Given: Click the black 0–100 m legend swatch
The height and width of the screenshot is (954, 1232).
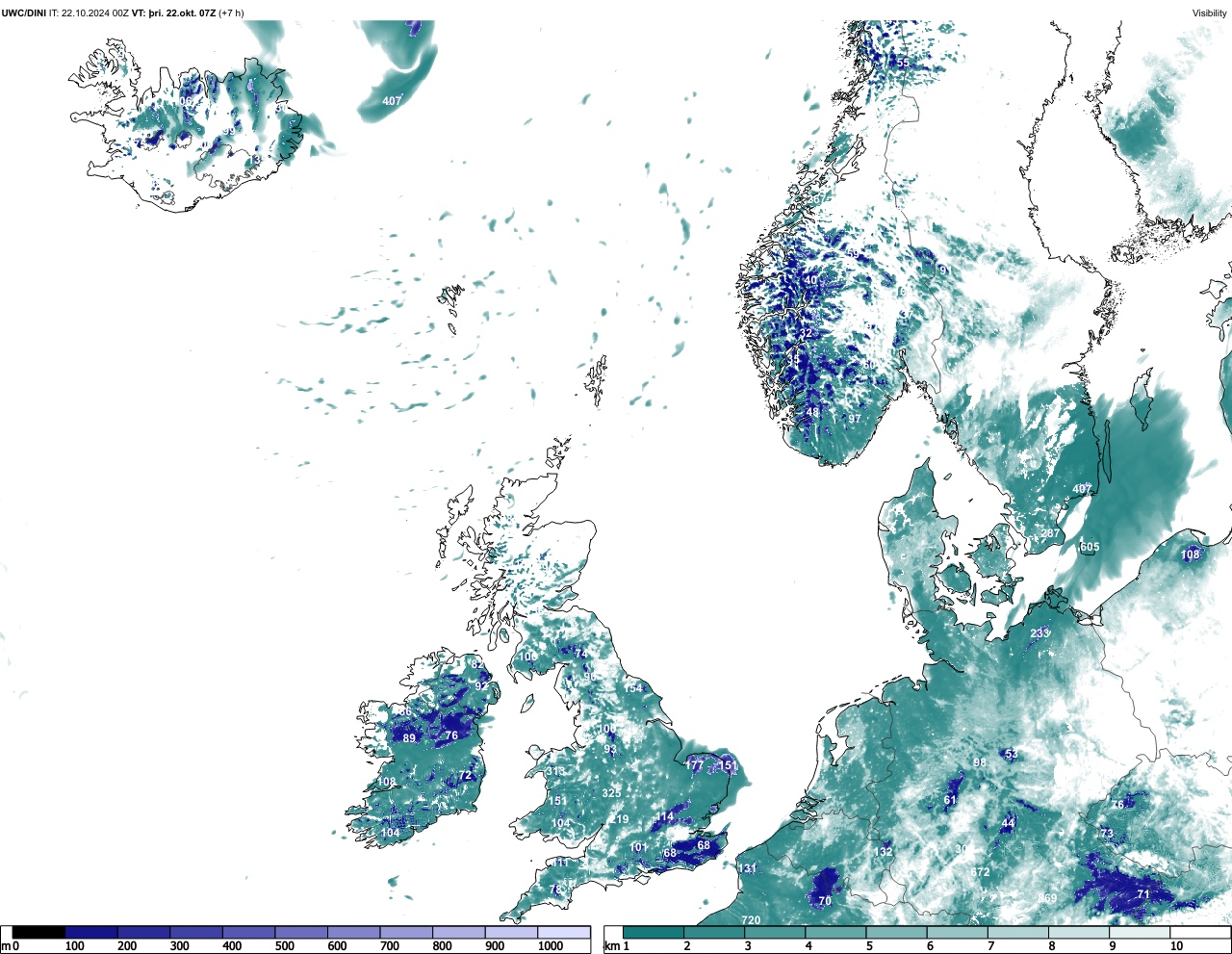Looking at the screenshot, I should 39,932.
